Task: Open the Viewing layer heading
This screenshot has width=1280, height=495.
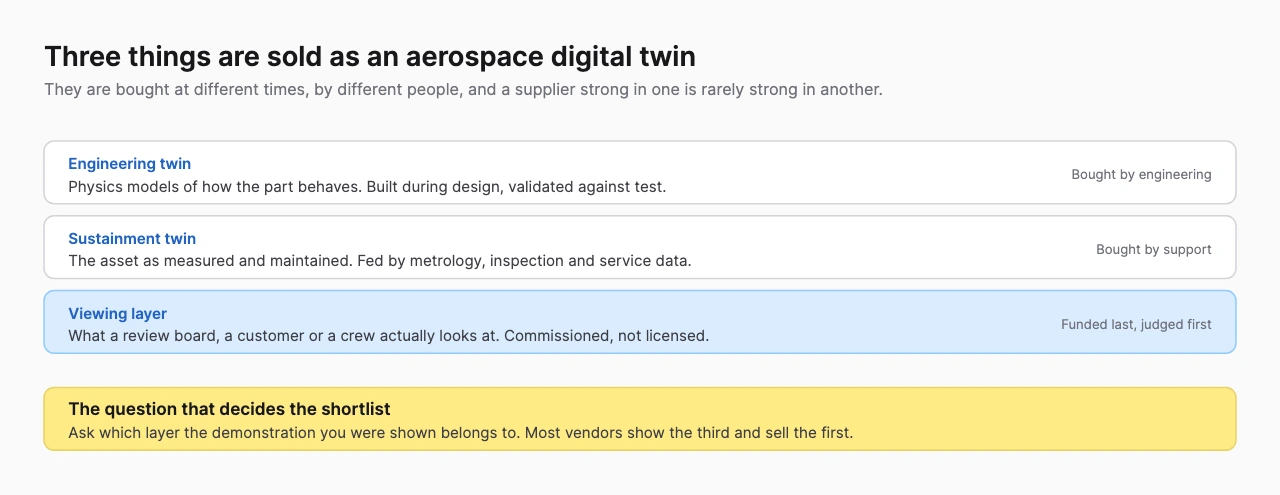Action: (x=117, y=314)
